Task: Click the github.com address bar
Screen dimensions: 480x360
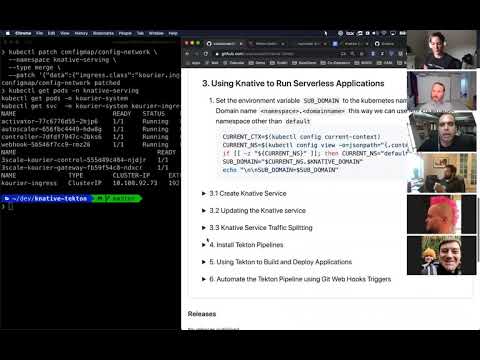Action: pos(277,53)
